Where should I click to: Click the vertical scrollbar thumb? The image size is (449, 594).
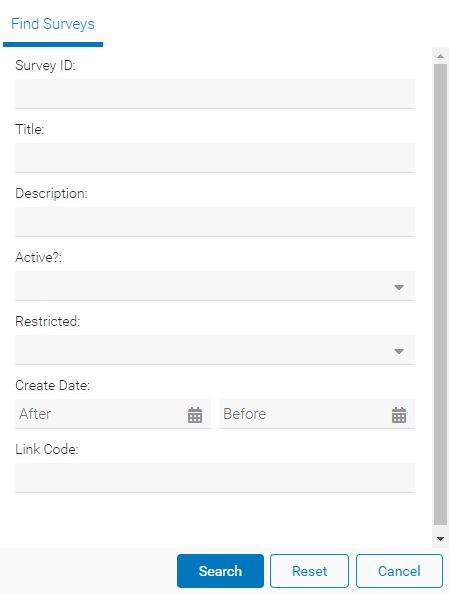[x=440, y=294]
